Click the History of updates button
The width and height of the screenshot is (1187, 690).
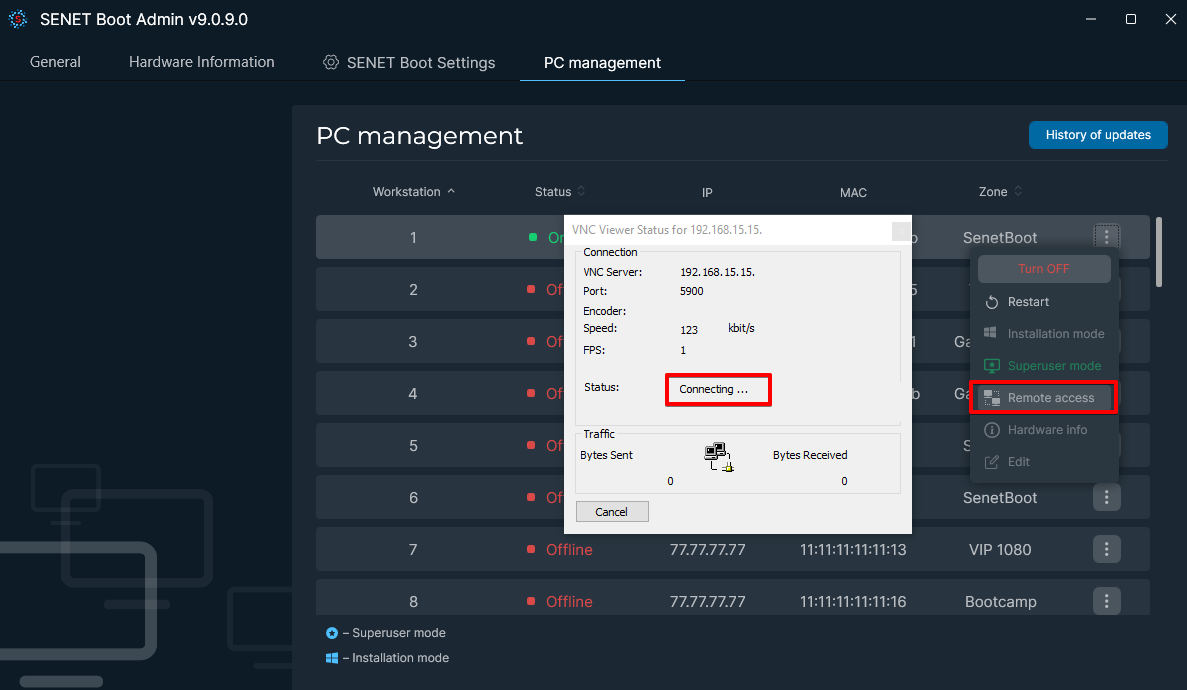point(1098,134)
